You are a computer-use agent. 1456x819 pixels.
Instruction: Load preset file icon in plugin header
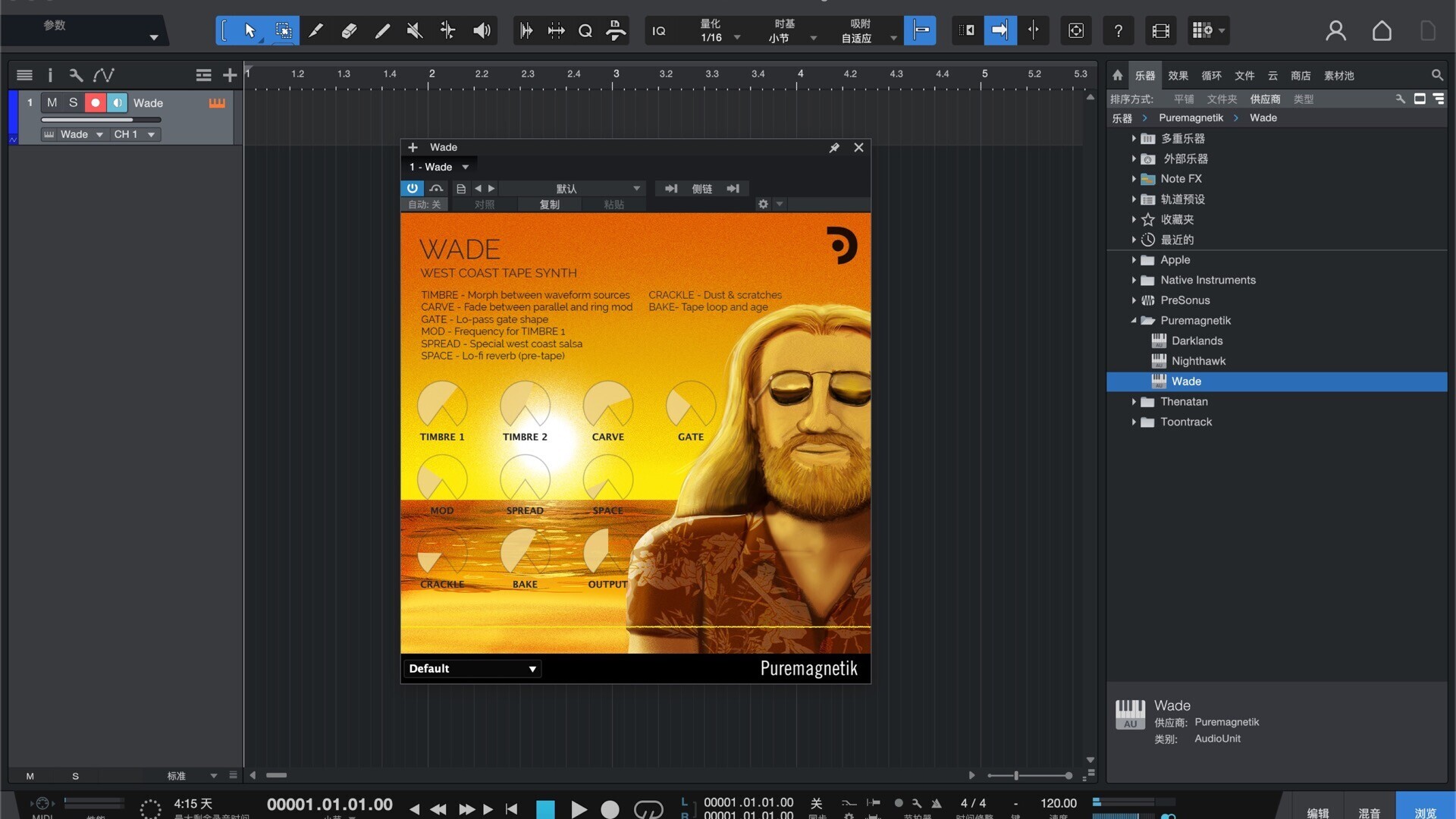460,188
